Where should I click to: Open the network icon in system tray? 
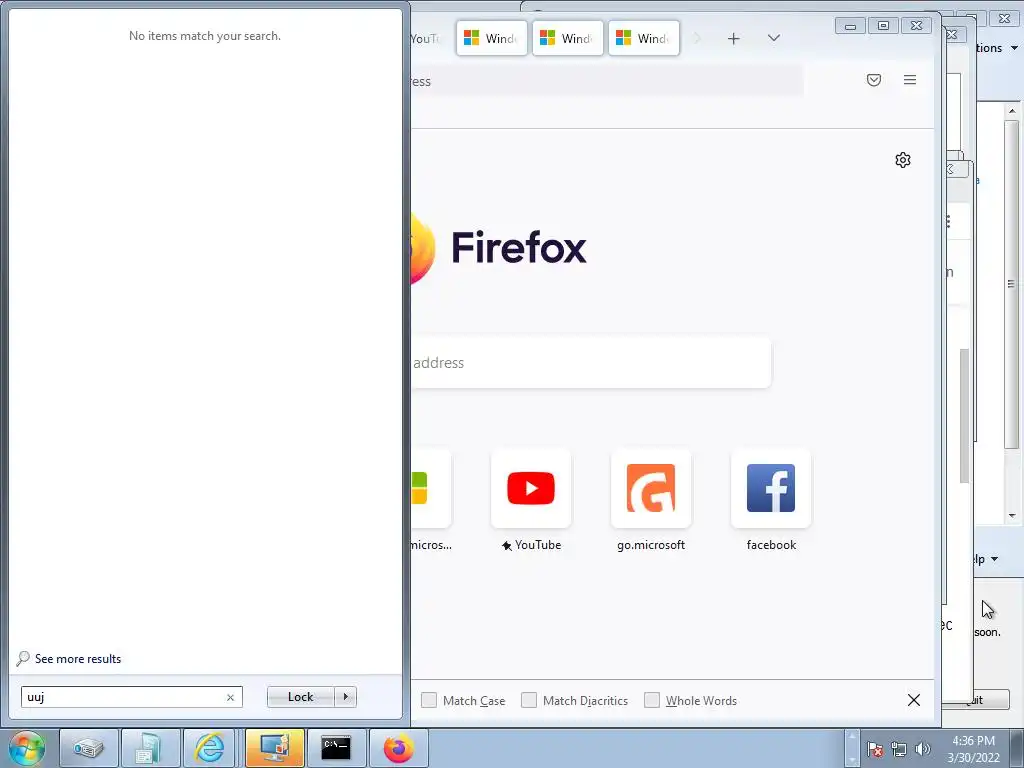[x=899, y=749]
